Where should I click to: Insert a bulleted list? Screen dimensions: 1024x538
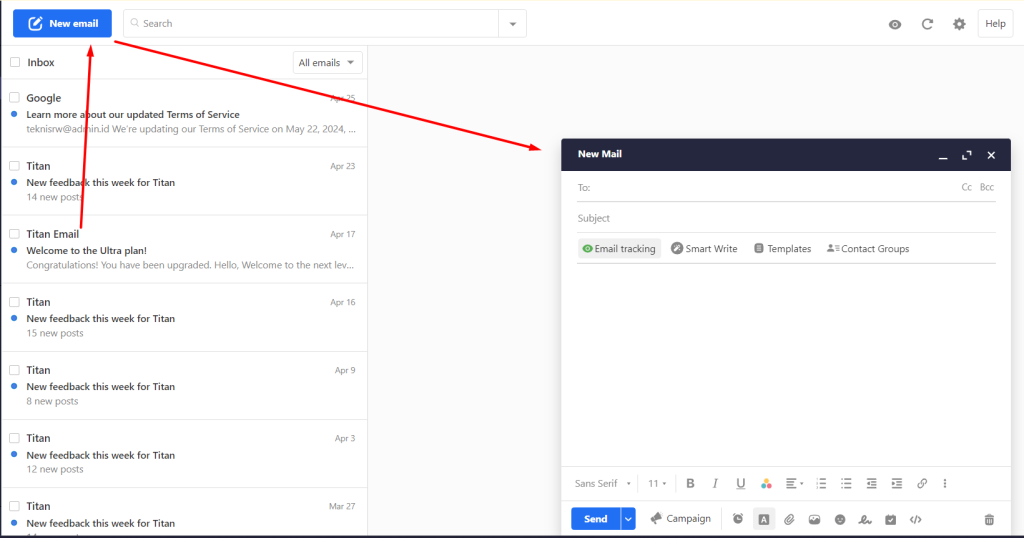click(x=846, y=484)
